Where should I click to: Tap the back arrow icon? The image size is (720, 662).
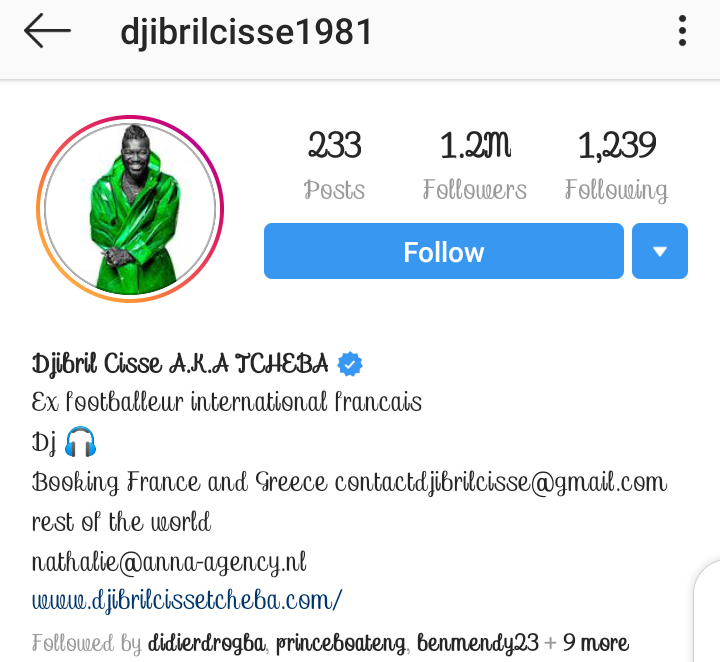tap(47, 31)
